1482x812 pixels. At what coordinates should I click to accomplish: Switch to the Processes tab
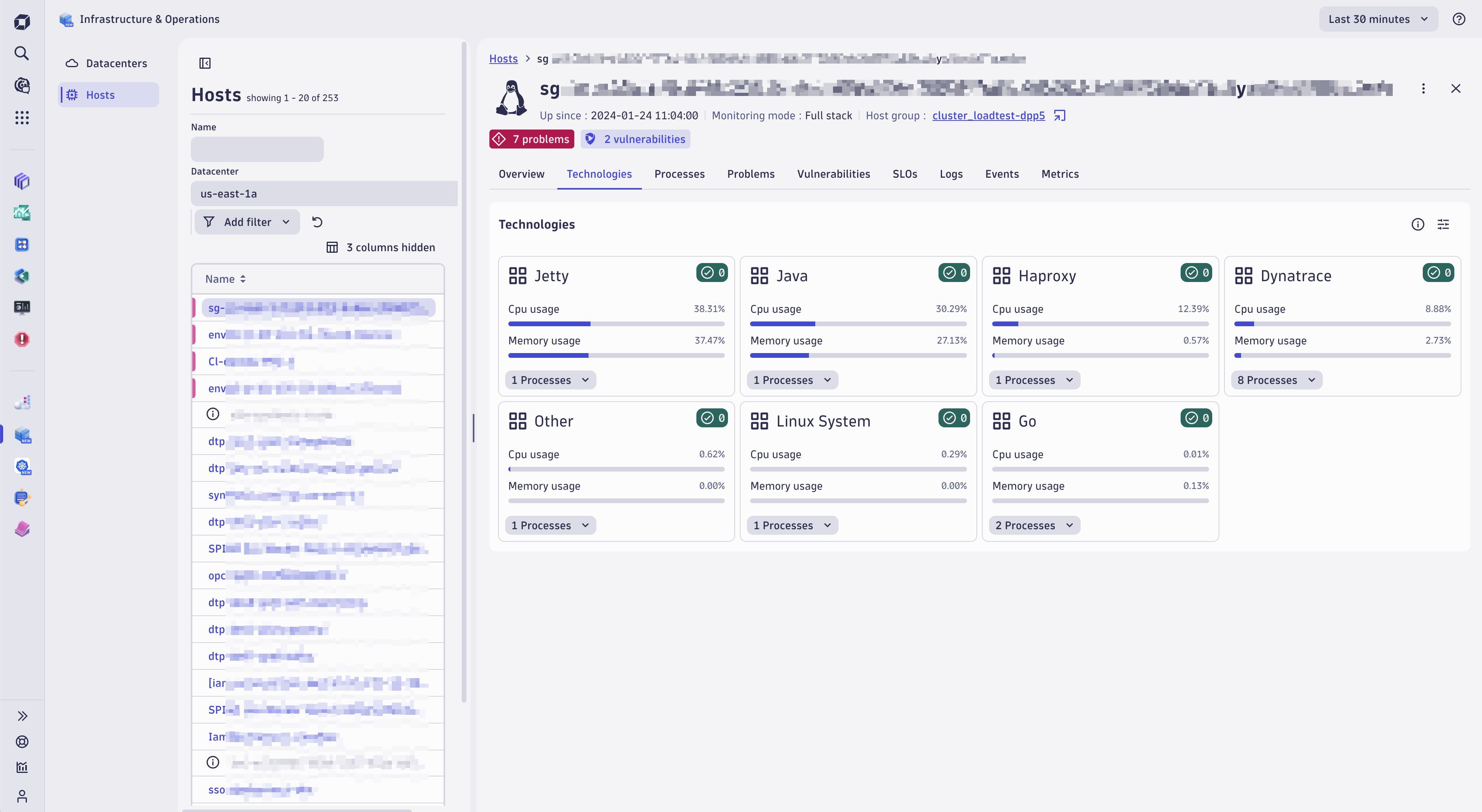click(679, 174)
